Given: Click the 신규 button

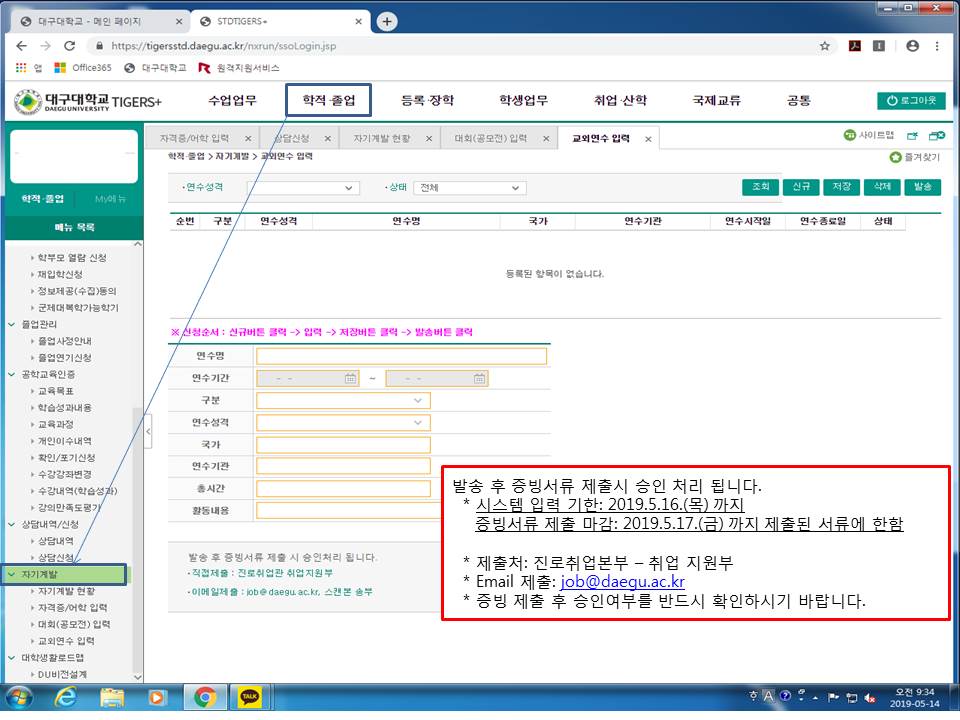Looking at the screenshot, I should (x=801, y=187).
